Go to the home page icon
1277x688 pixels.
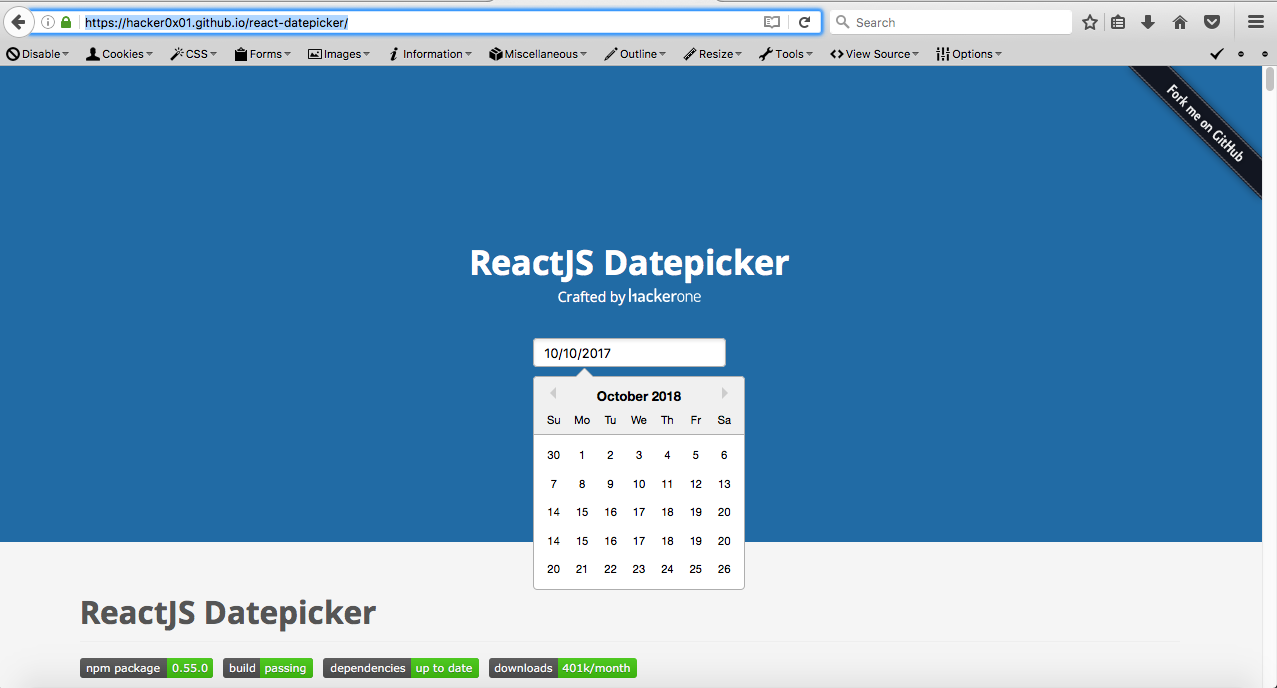[x=1180, y=22]
